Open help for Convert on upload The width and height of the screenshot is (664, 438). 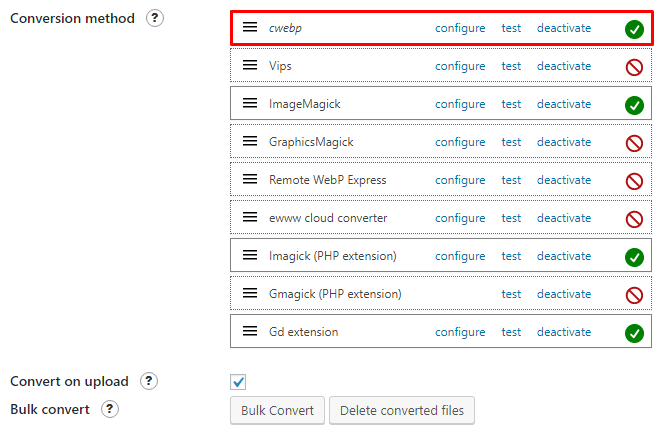(x=149, y=381)
